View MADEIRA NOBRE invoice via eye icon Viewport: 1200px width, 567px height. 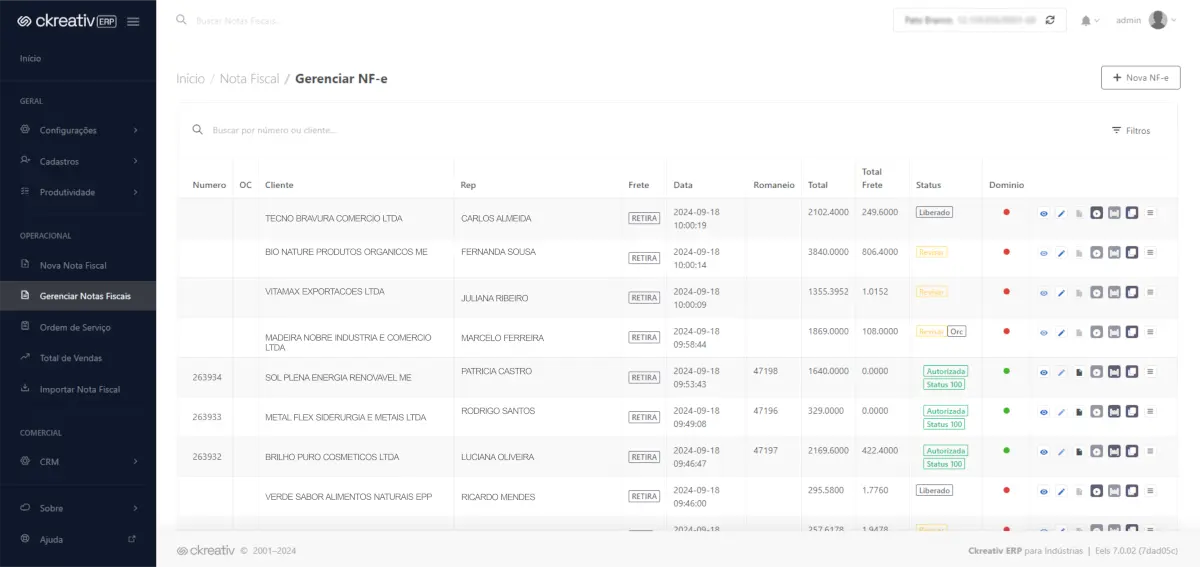tap(1043, 332)
